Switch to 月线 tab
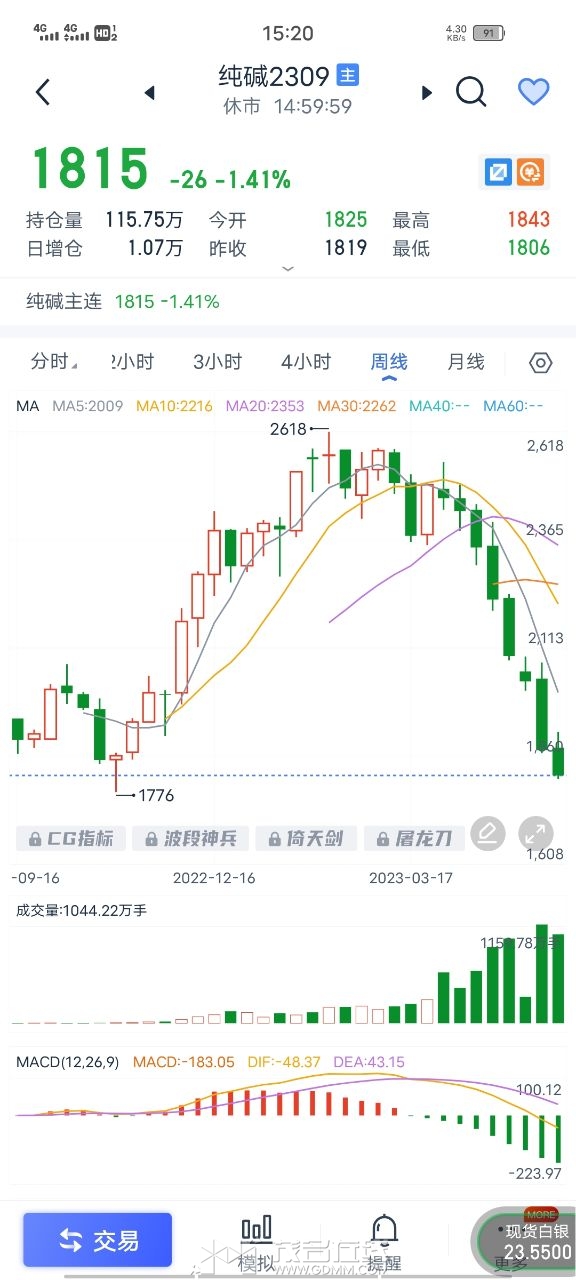Image resolution: width=576 pixels, height=1280 pixels. tap(465, 362)
